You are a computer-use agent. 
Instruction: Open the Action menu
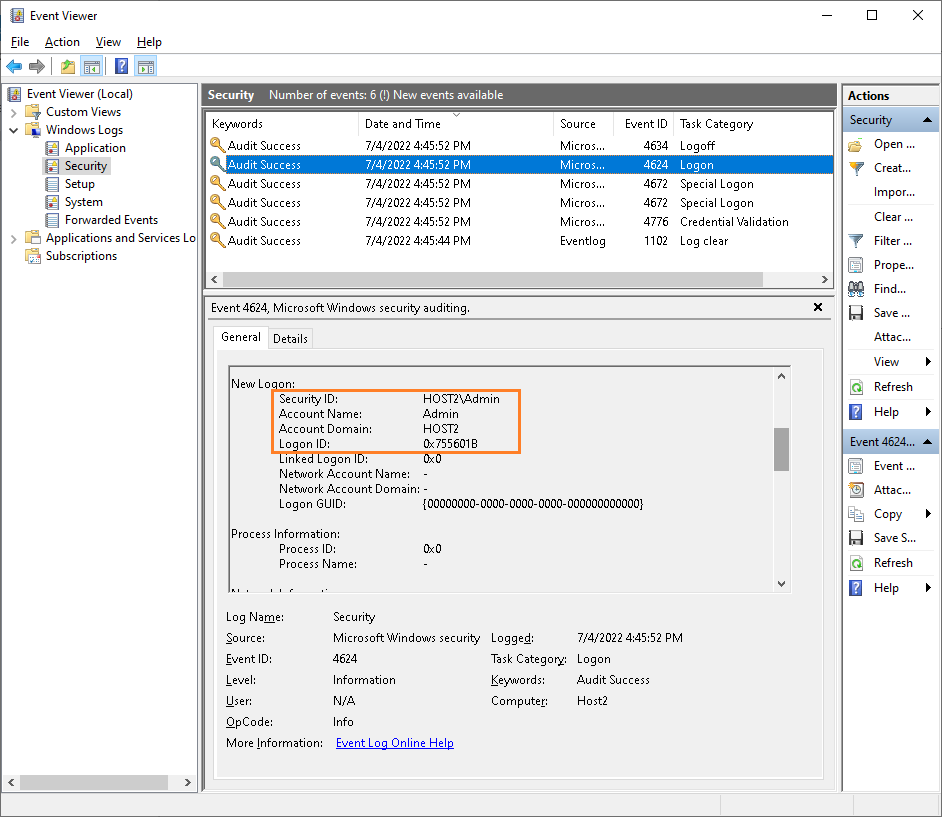click(x=62, y=42)
